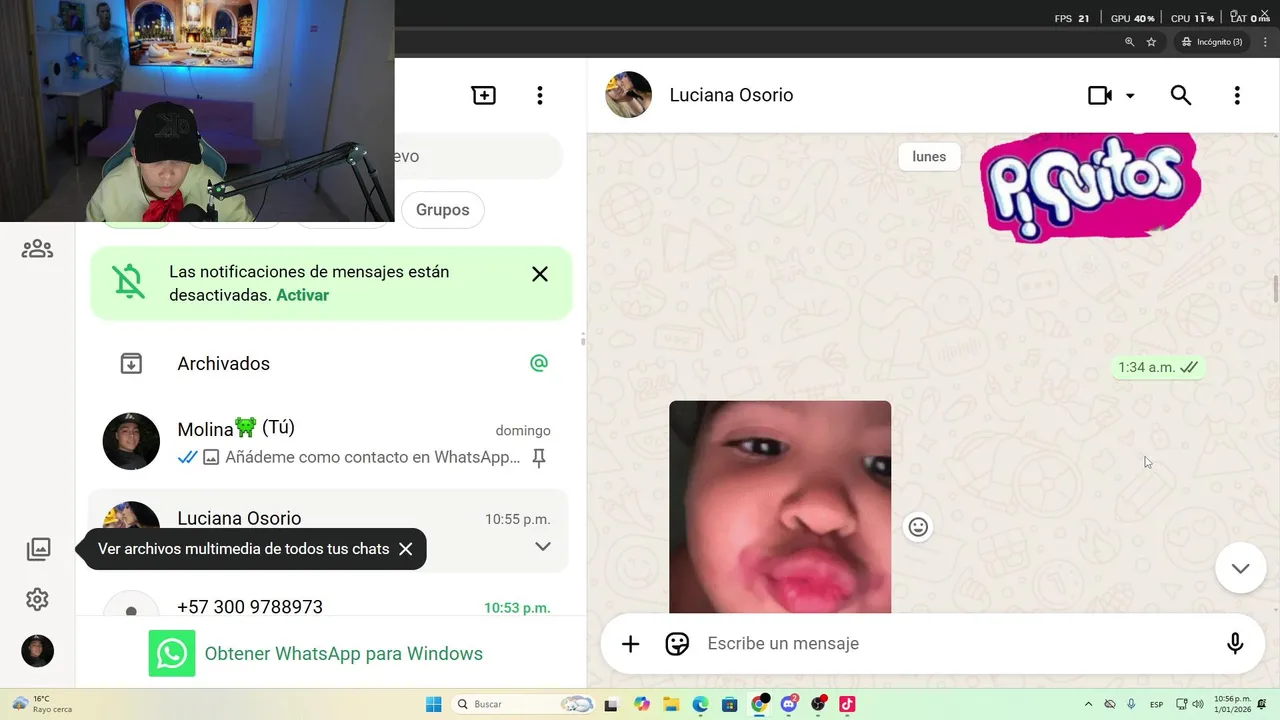Open Google Chrome from the taskbar
The height and width of the screenshot is (720, 1280).
click(759, 704)
